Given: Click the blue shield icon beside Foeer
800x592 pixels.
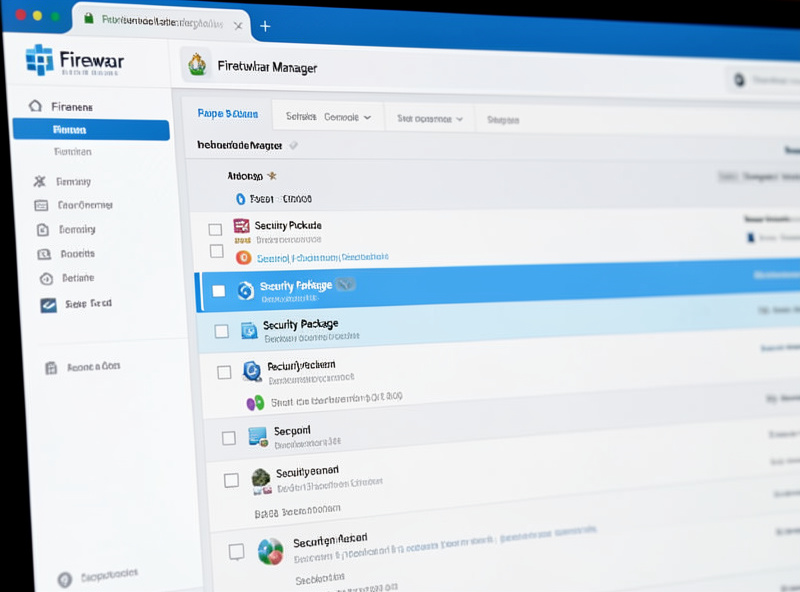Looking at the screenshot, I should point(241,199).
